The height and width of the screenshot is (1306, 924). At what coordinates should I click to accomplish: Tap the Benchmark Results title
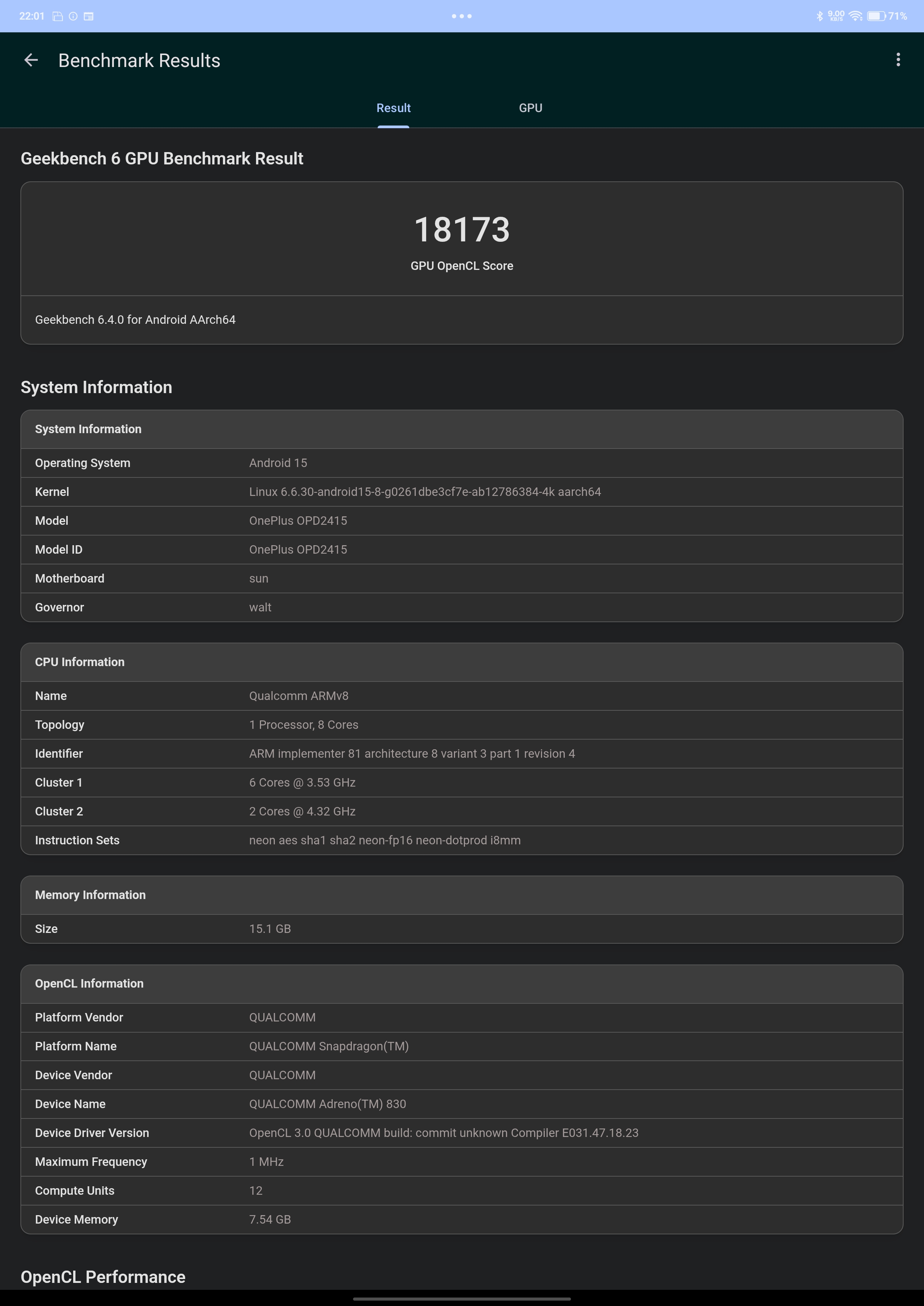(x=139, y=60)
